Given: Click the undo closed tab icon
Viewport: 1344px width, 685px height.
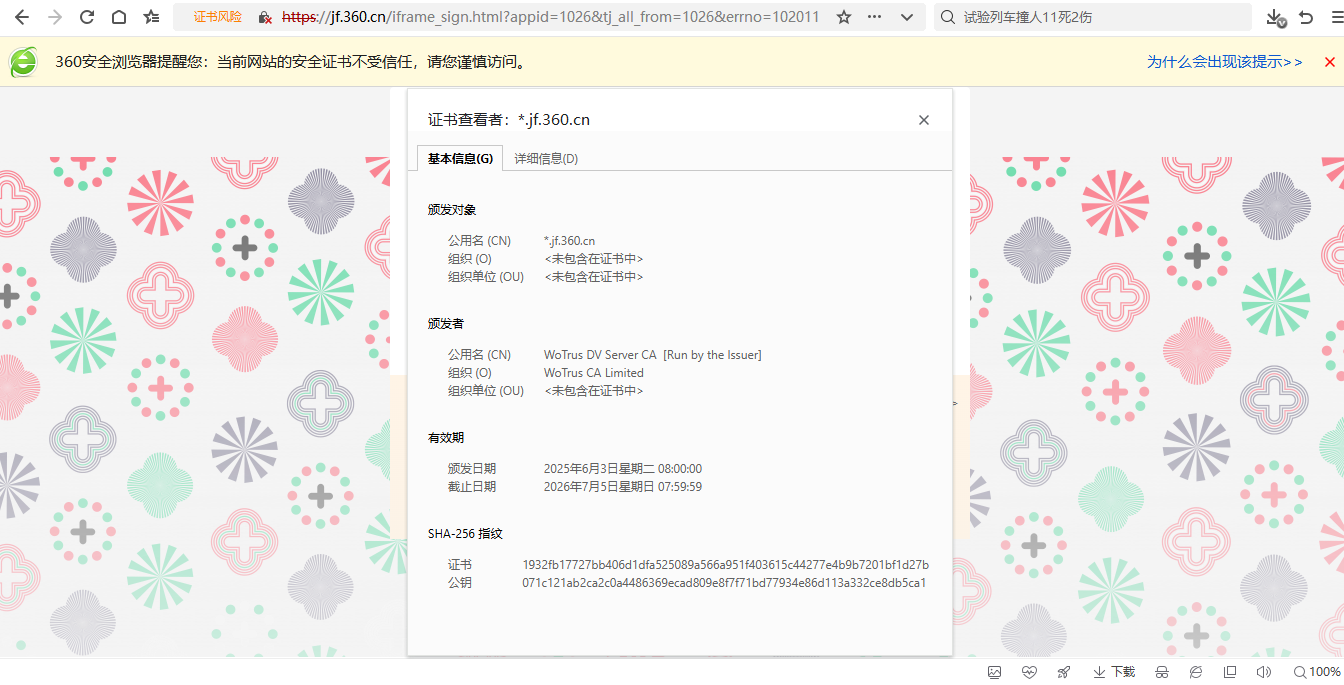Looking at the screenshot, I should (x=1306, y=17).
